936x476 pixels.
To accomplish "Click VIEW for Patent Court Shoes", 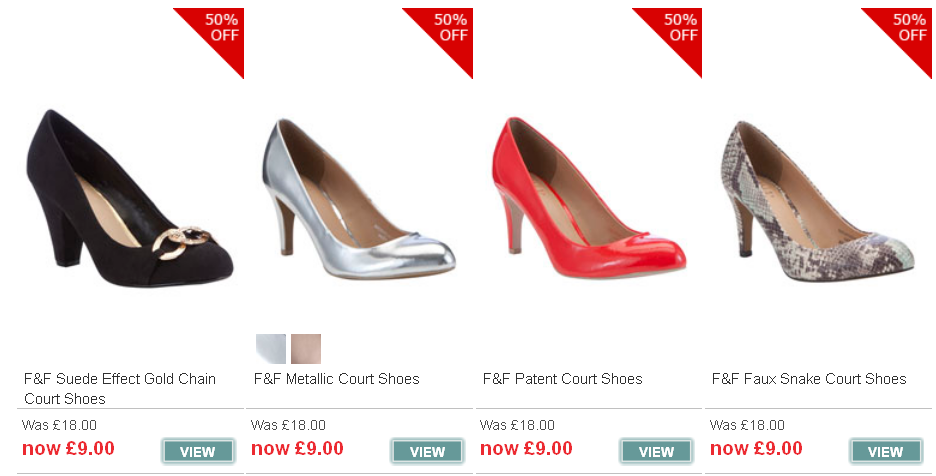I will (657, 452).
